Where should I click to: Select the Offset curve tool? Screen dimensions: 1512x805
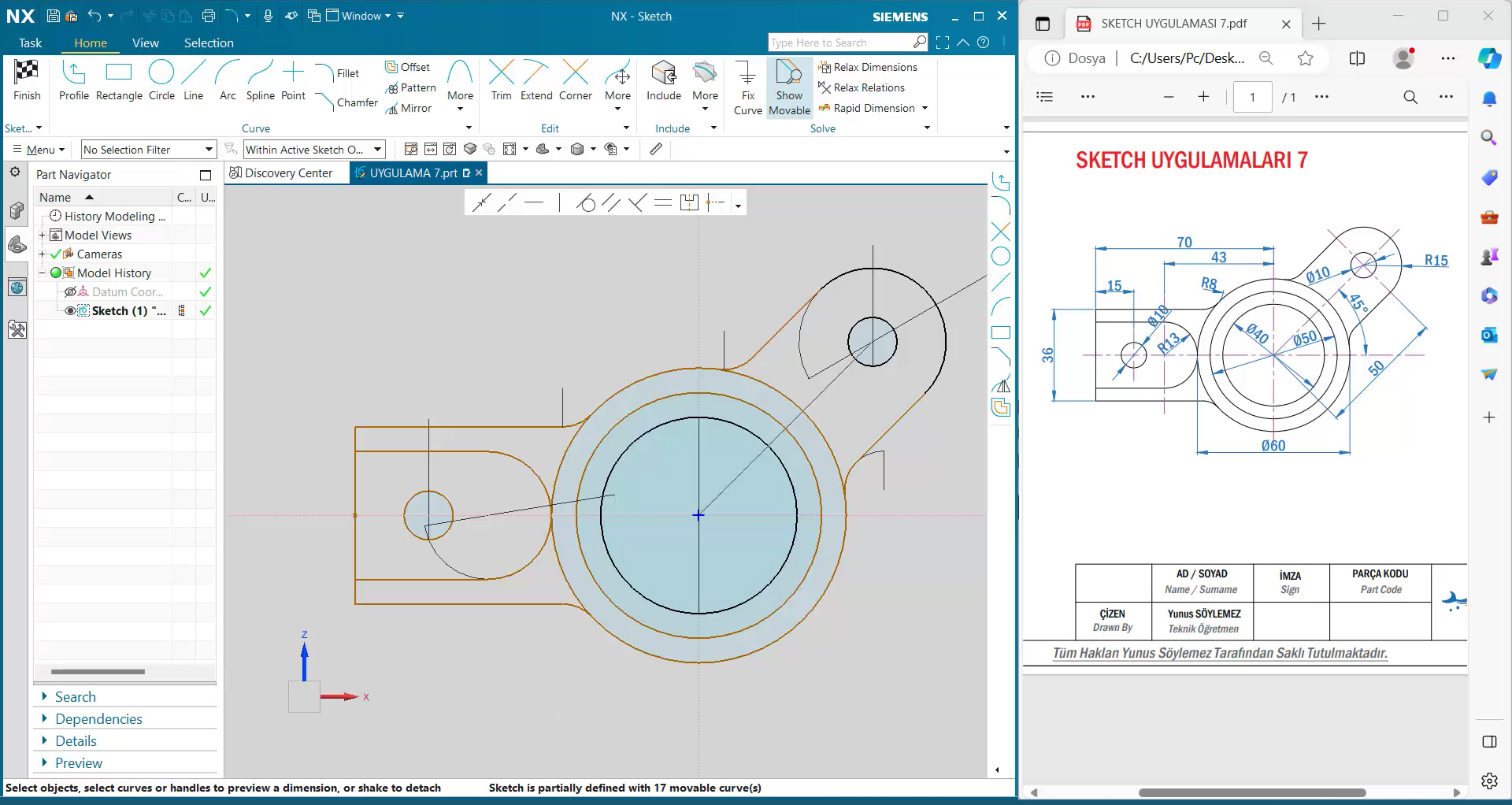408,67
